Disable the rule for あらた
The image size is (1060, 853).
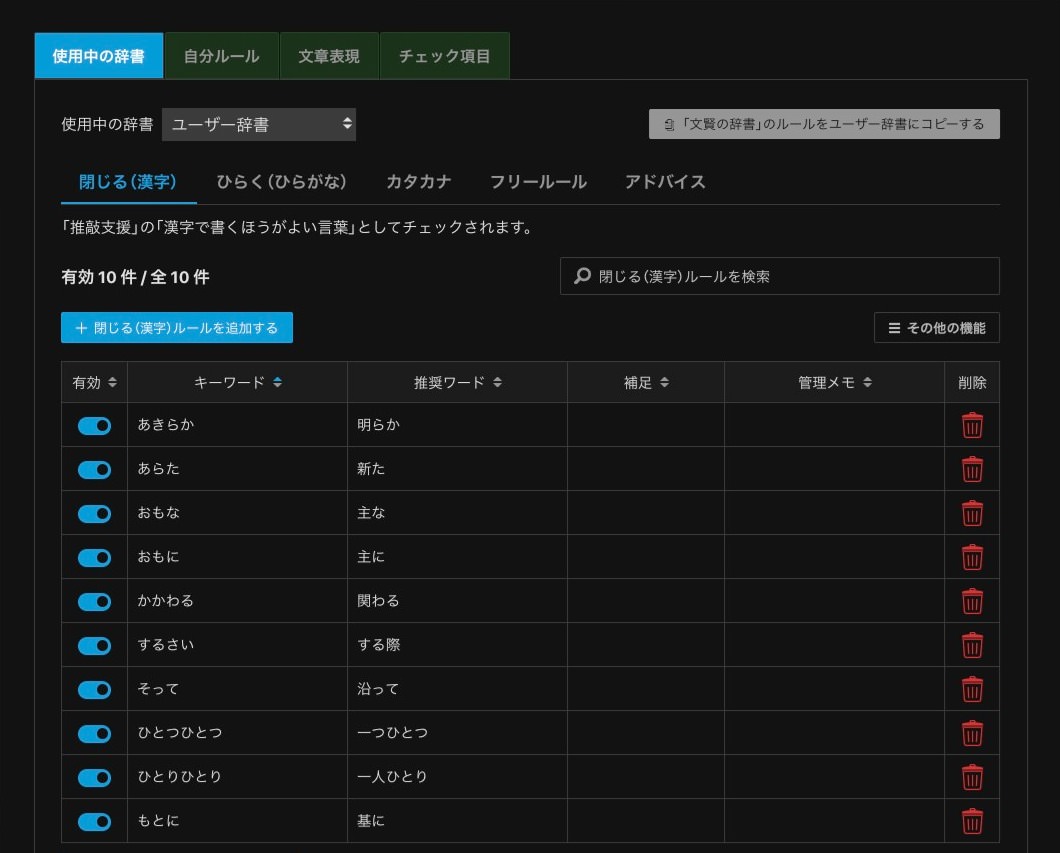tap(93, 469)
